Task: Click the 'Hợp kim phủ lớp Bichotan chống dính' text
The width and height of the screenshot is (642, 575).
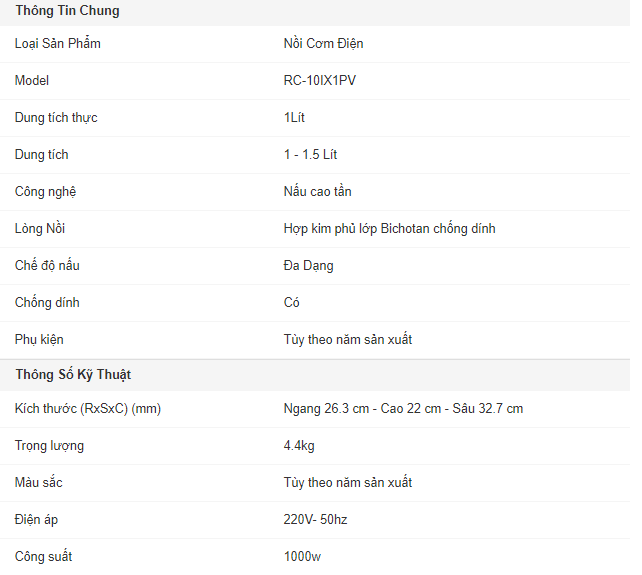Action: click(x=389, y=229)
